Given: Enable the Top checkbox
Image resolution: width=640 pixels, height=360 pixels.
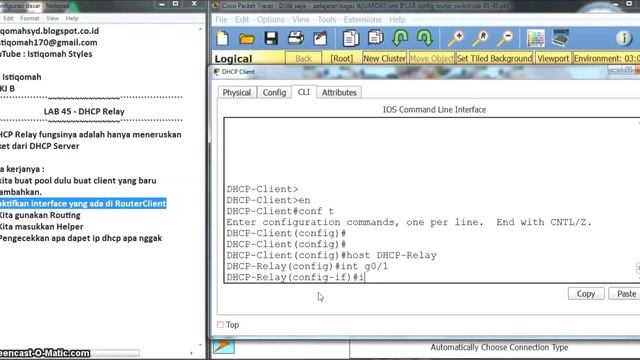Looking at the screenshot, I should 220,324.
